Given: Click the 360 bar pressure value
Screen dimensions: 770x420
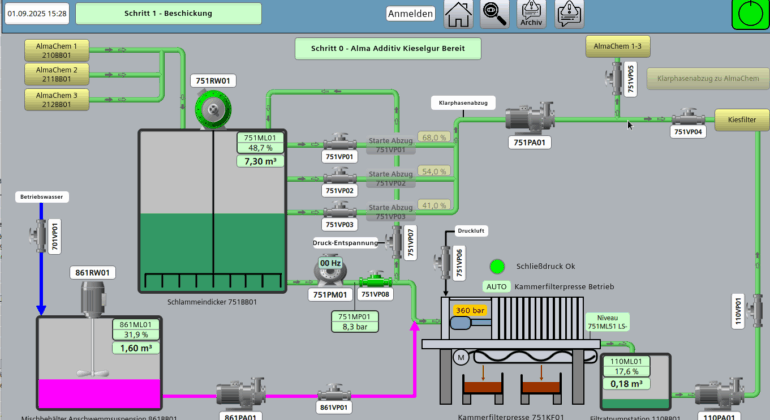Looking at the screenshot, I should (470, 310).
